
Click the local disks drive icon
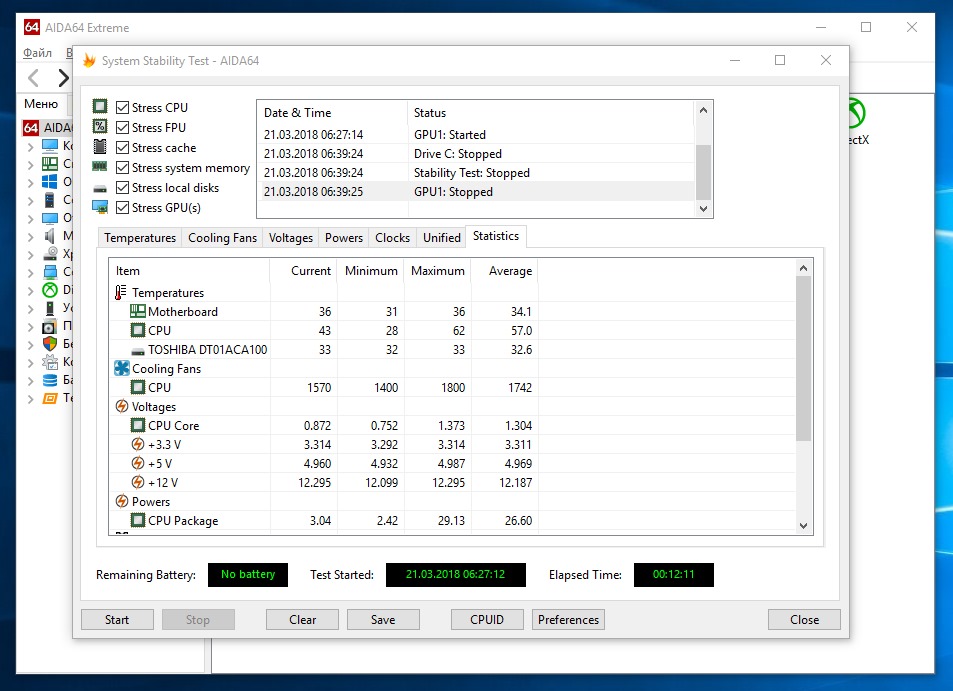[x=100, y=189]
